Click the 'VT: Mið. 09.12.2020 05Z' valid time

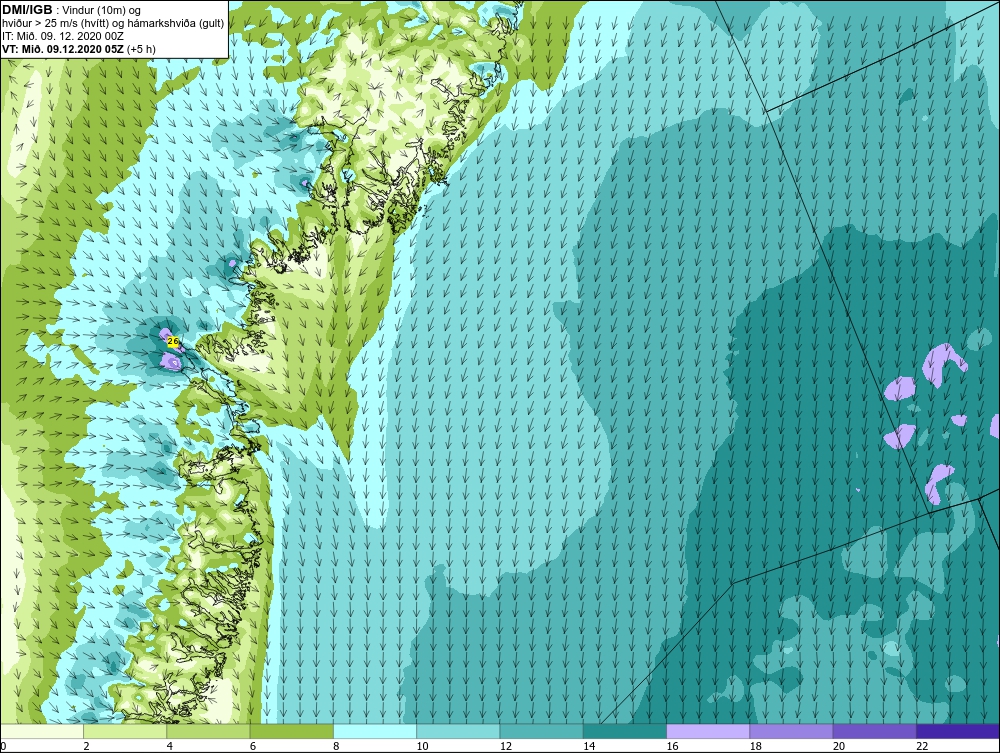coord(64,48)
